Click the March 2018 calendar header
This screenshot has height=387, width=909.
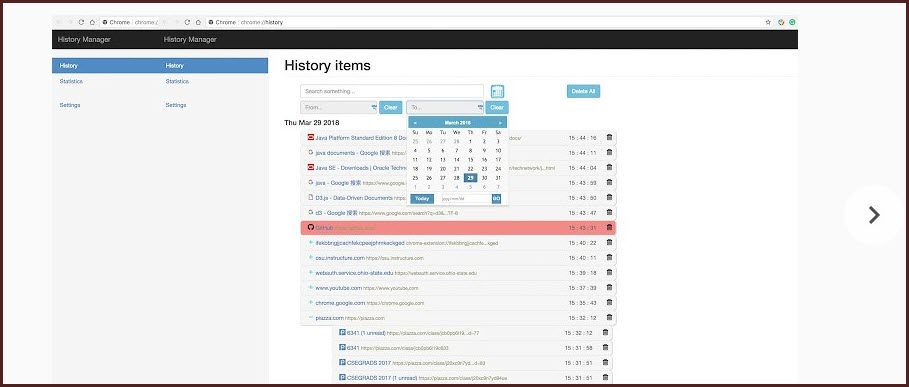[457, 123]
